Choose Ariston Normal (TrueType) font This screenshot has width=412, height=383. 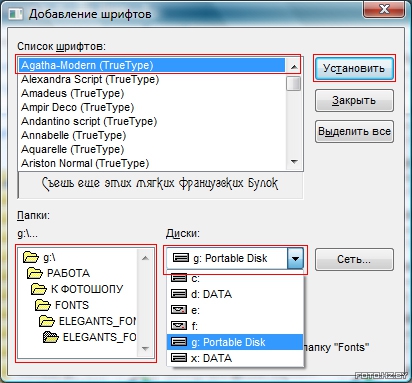tap(152, 163)
